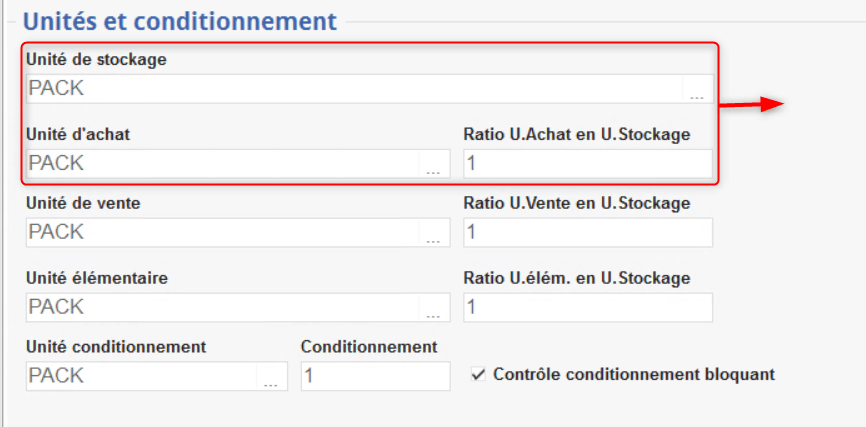Focus the Ratio U.élém. en U.Stockage field
The image size is (866, 427).
tap(587, 307)
